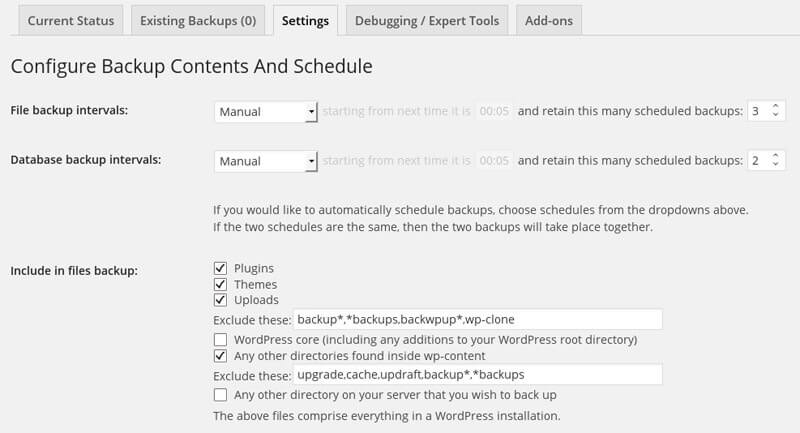Enable the WordPress core checkbox

point(220,339)
